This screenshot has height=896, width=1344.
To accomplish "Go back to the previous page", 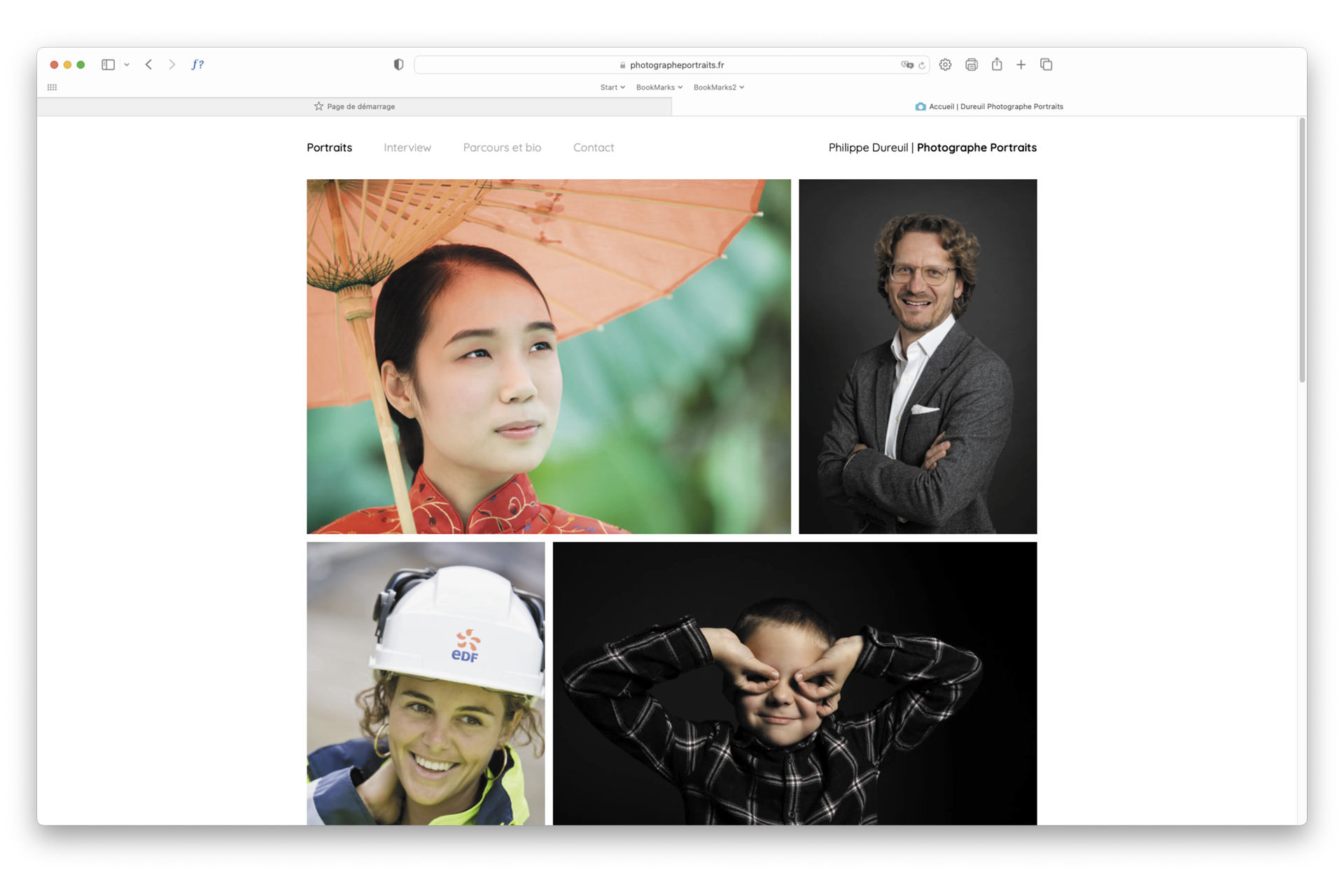I will pyautogui.click(x=148, y=64).
